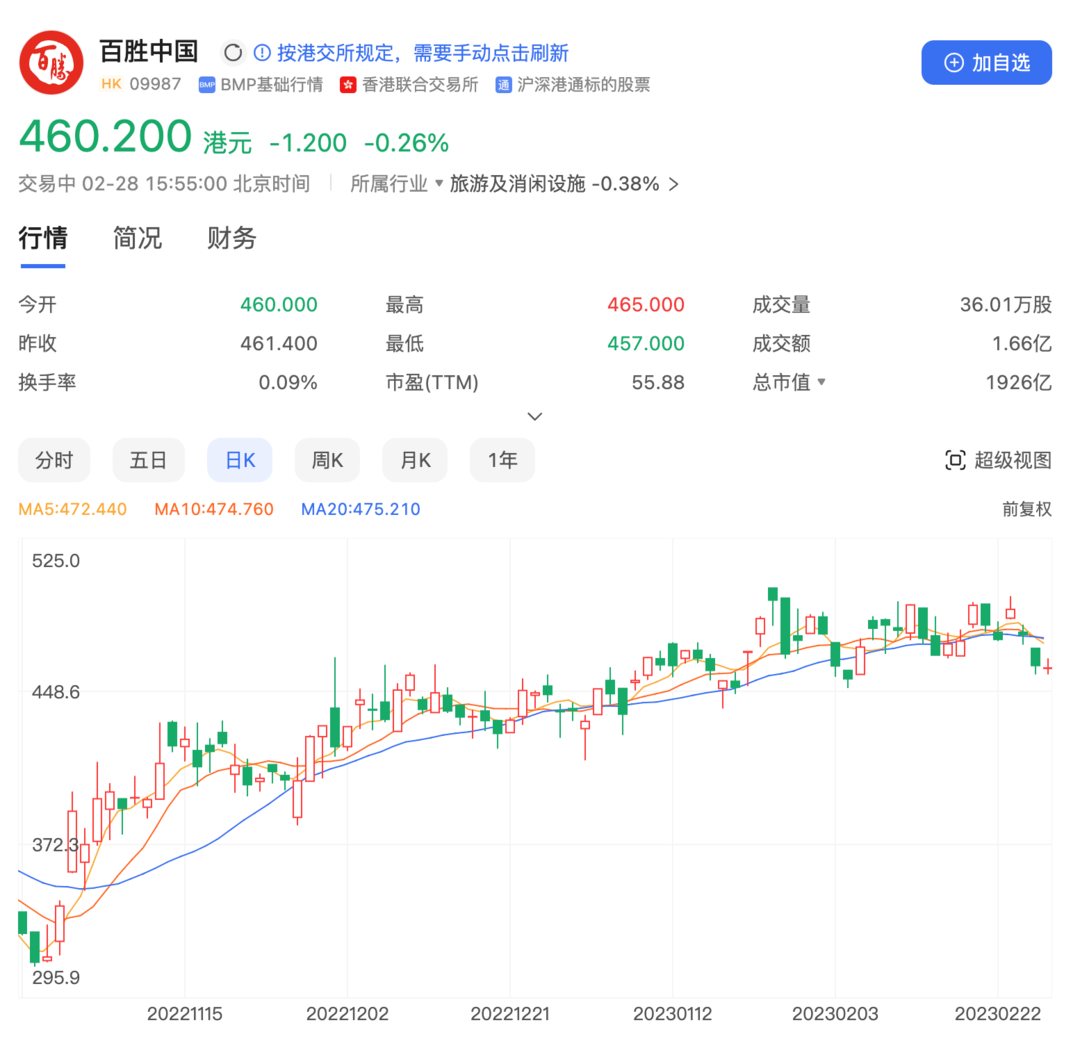Click the 成交量 value 36.01万股
This screenshot has height=1041, width=1080.
(1006, 305)
